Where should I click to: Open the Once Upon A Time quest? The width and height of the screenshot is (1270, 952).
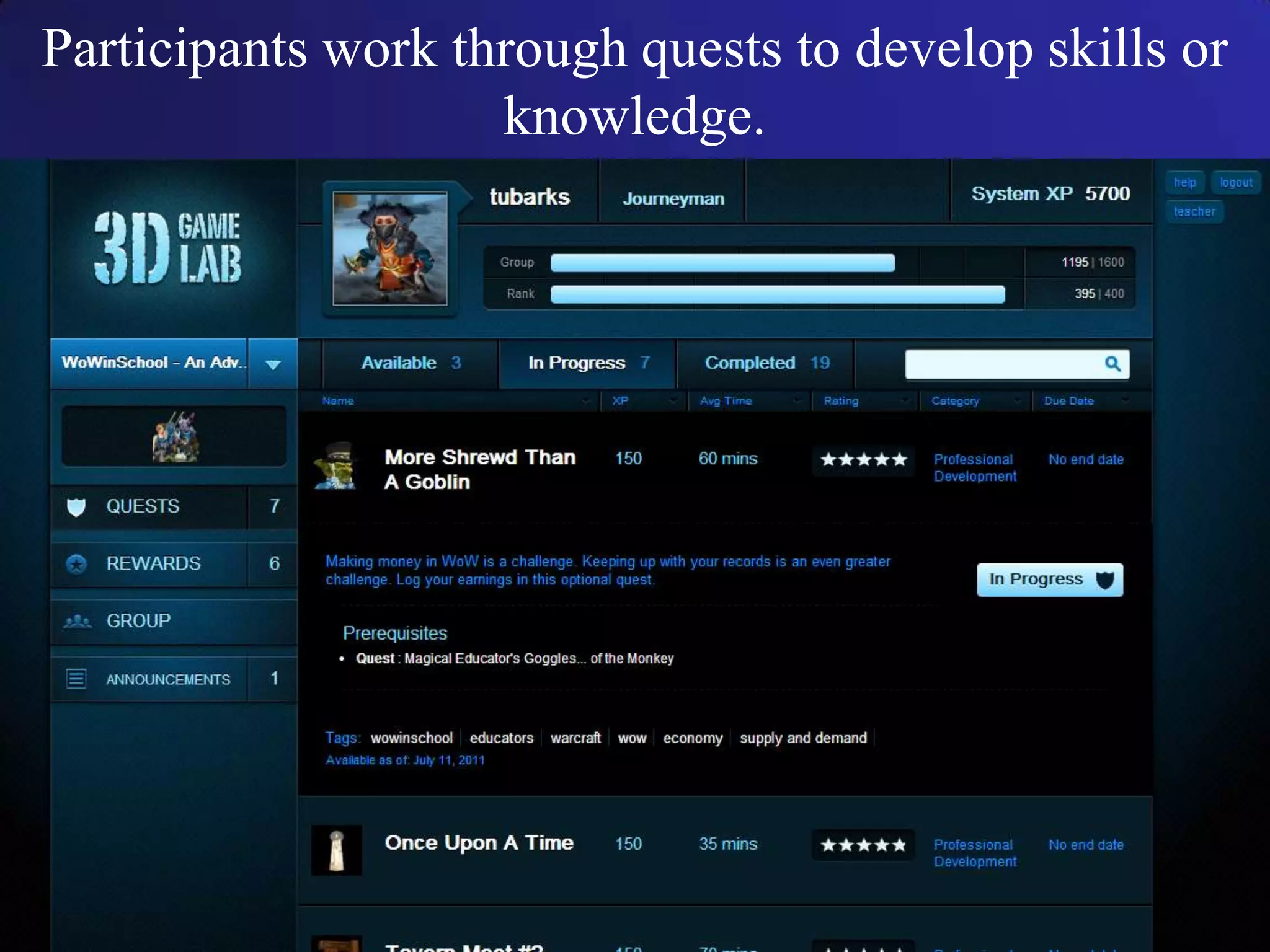click(479, 844)
